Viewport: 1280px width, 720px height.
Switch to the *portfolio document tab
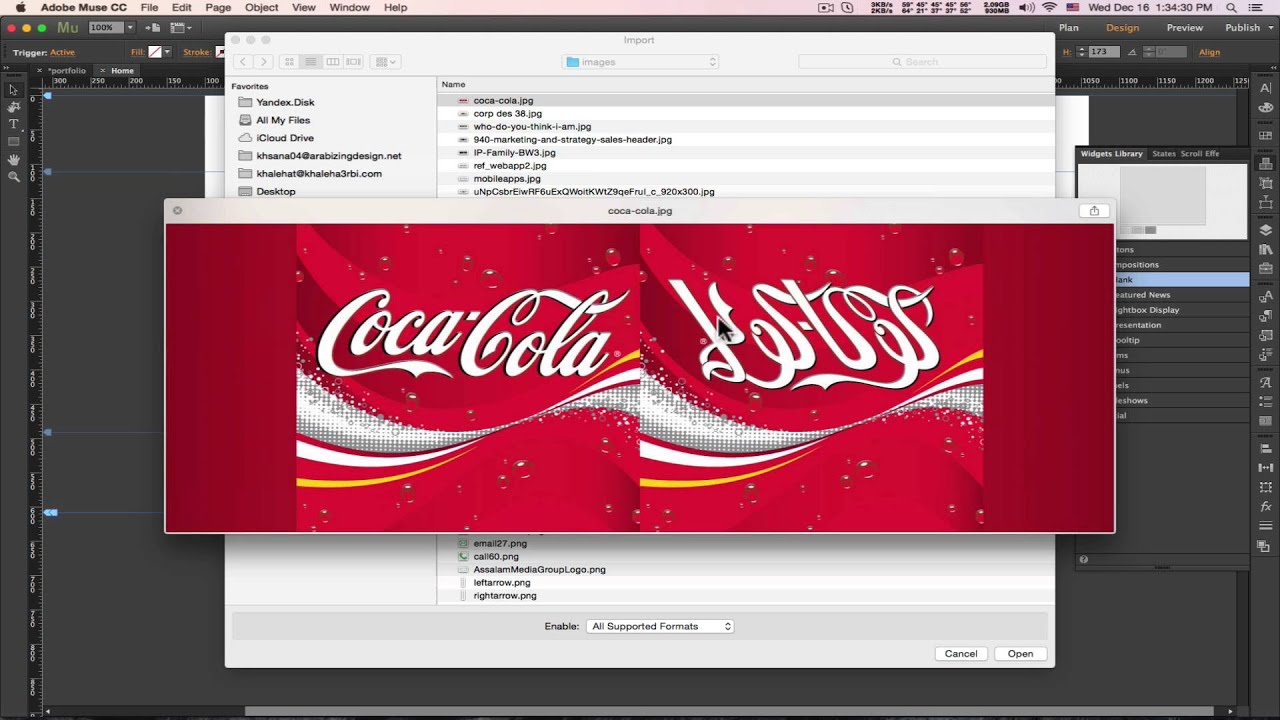[x=67, y=71]
